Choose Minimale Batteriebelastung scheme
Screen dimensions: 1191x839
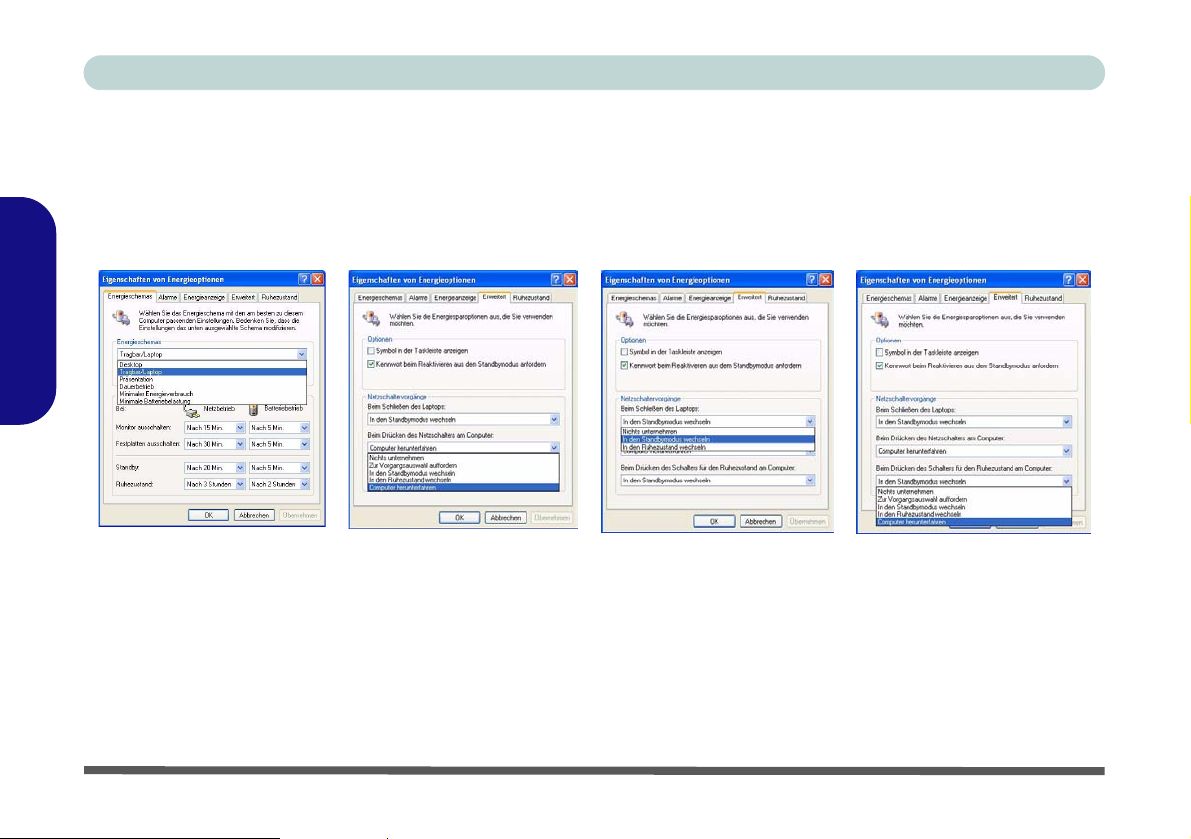(212, 401)
